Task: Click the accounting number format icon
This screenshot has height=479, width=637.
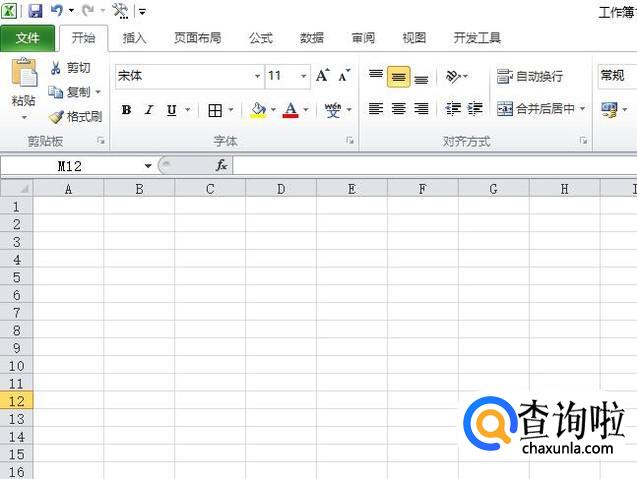Action: coord(609,110)
